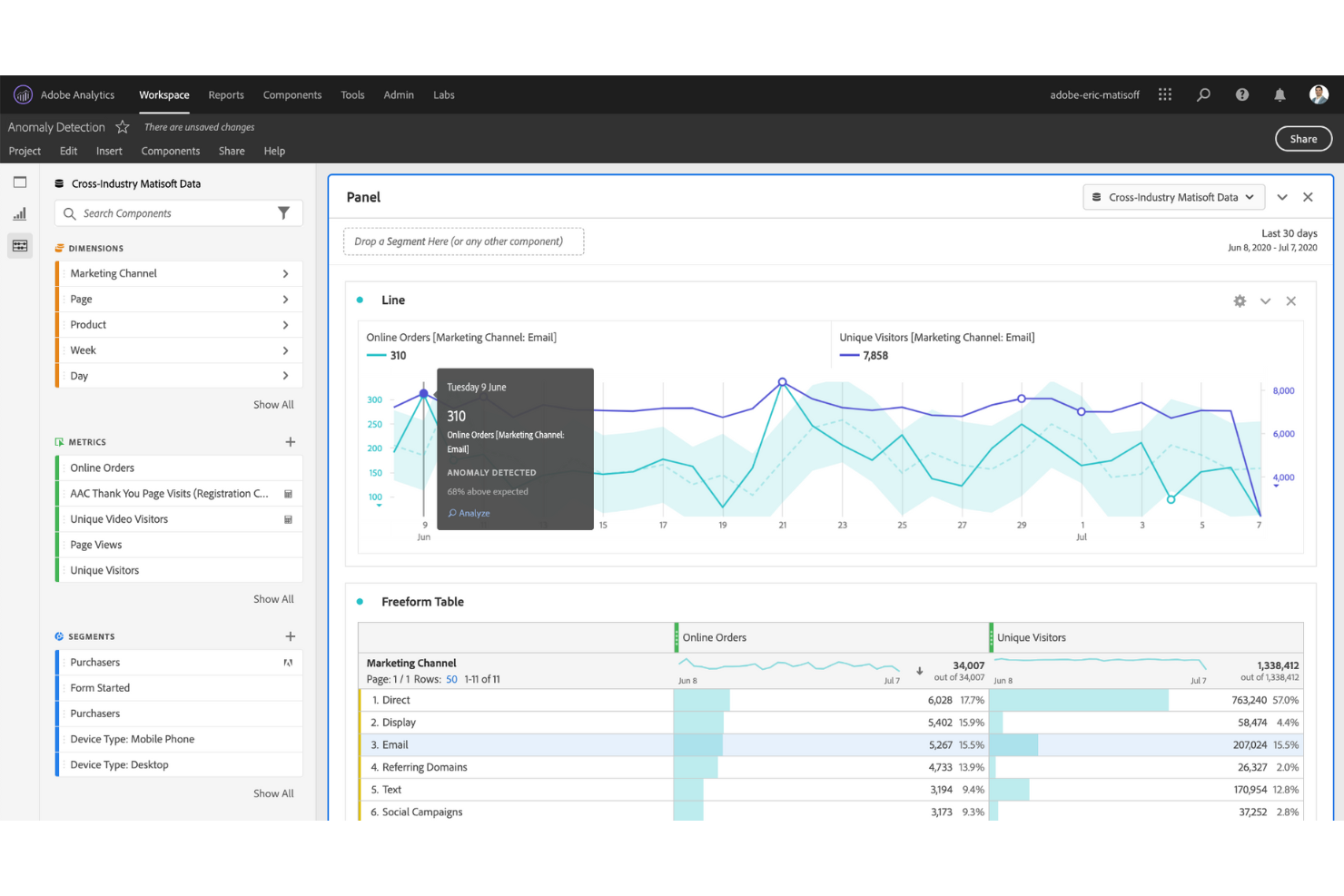
Task: Open the Components icon in left rail
Action: point(20,246)
